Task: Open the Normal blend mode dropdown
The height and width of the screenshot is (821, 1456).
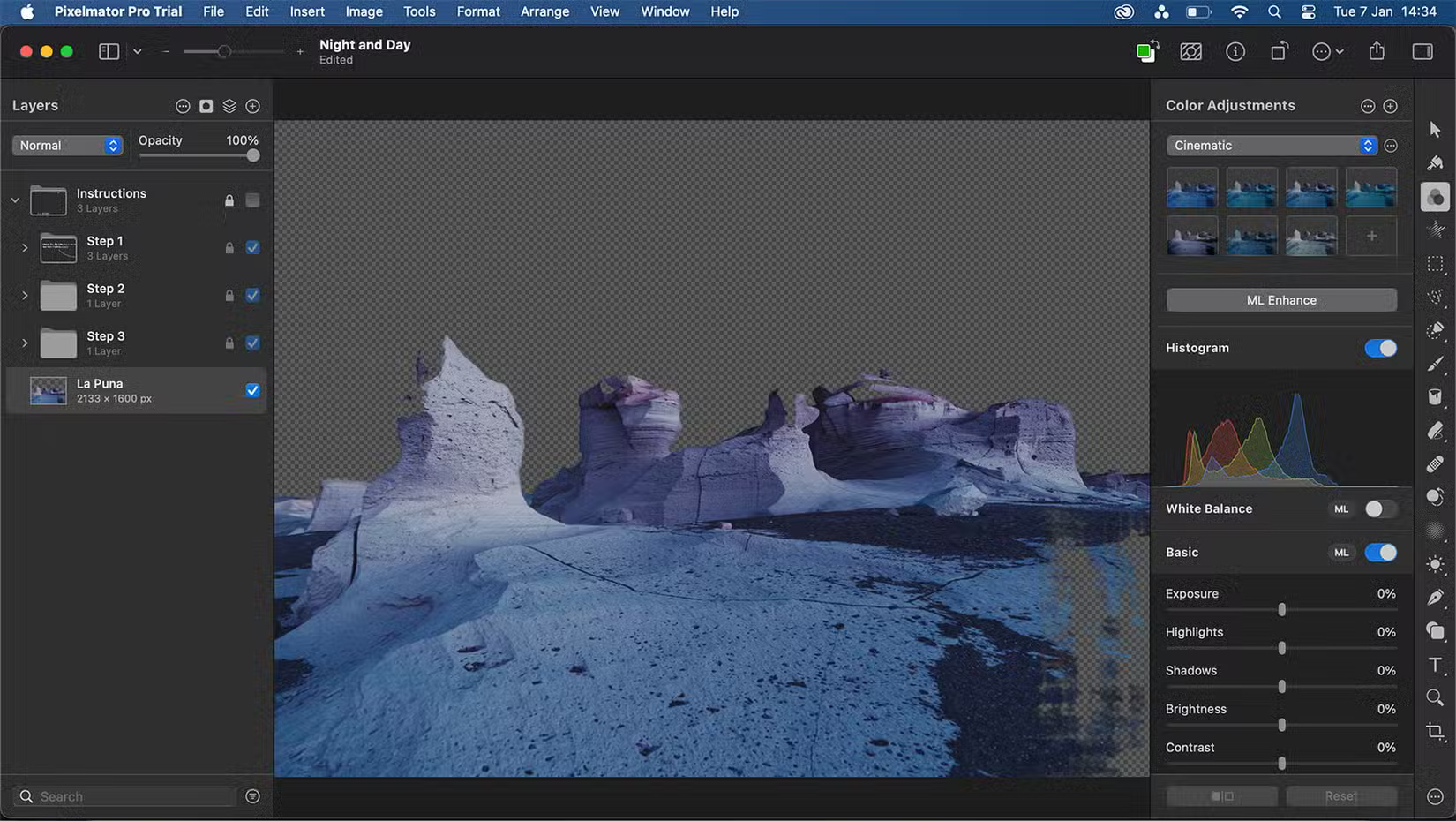Action: [67, 145]
